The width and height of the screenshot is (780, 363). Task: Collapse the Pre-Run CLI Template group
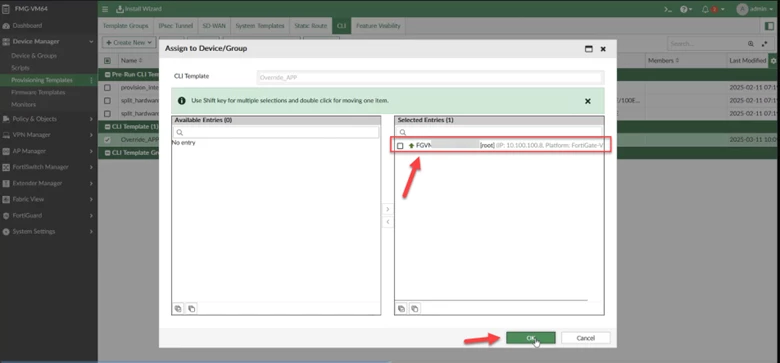[x=107, y=74]
